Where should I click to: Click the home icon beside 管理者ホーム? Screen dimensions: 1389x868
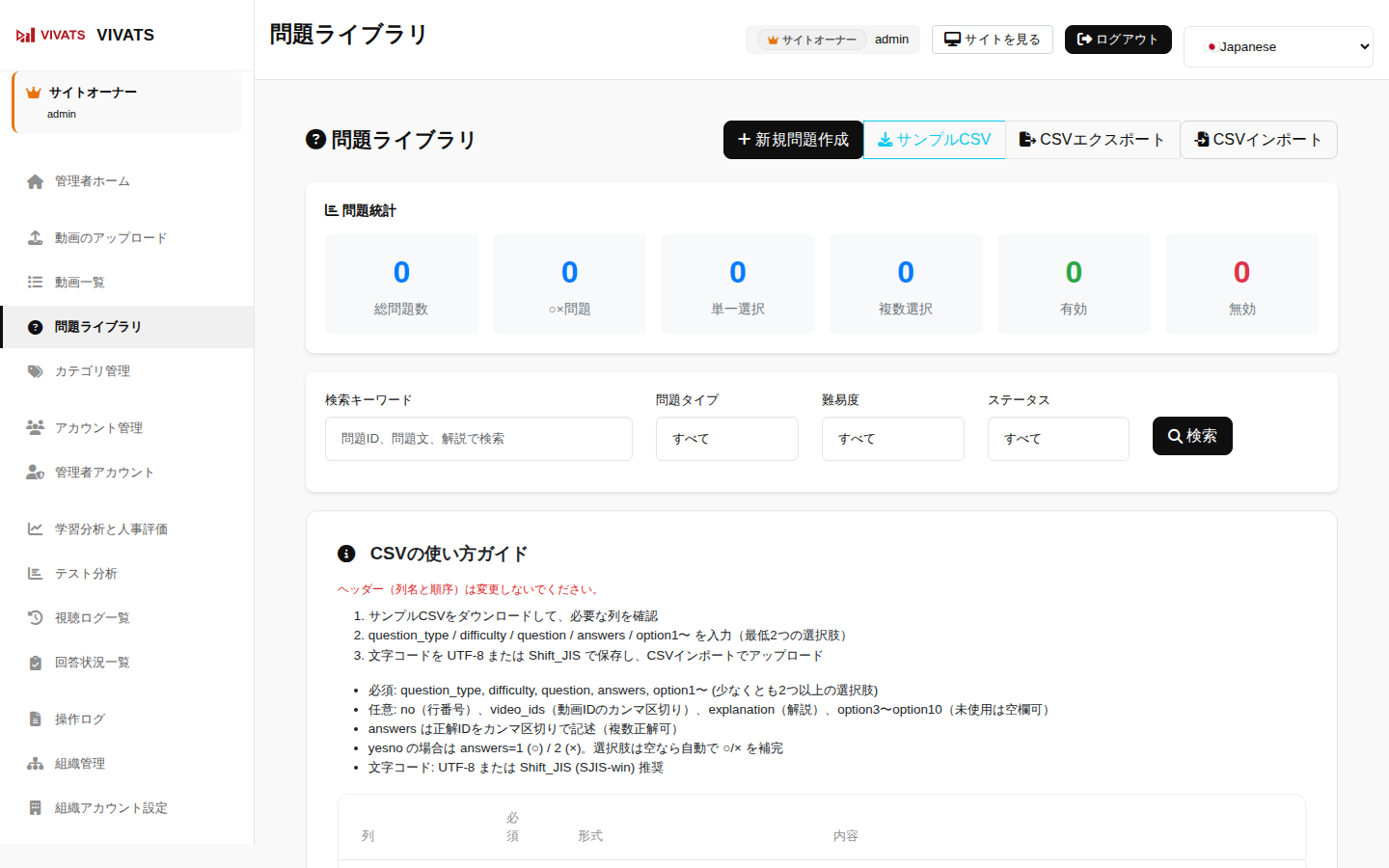pos(36,181)
